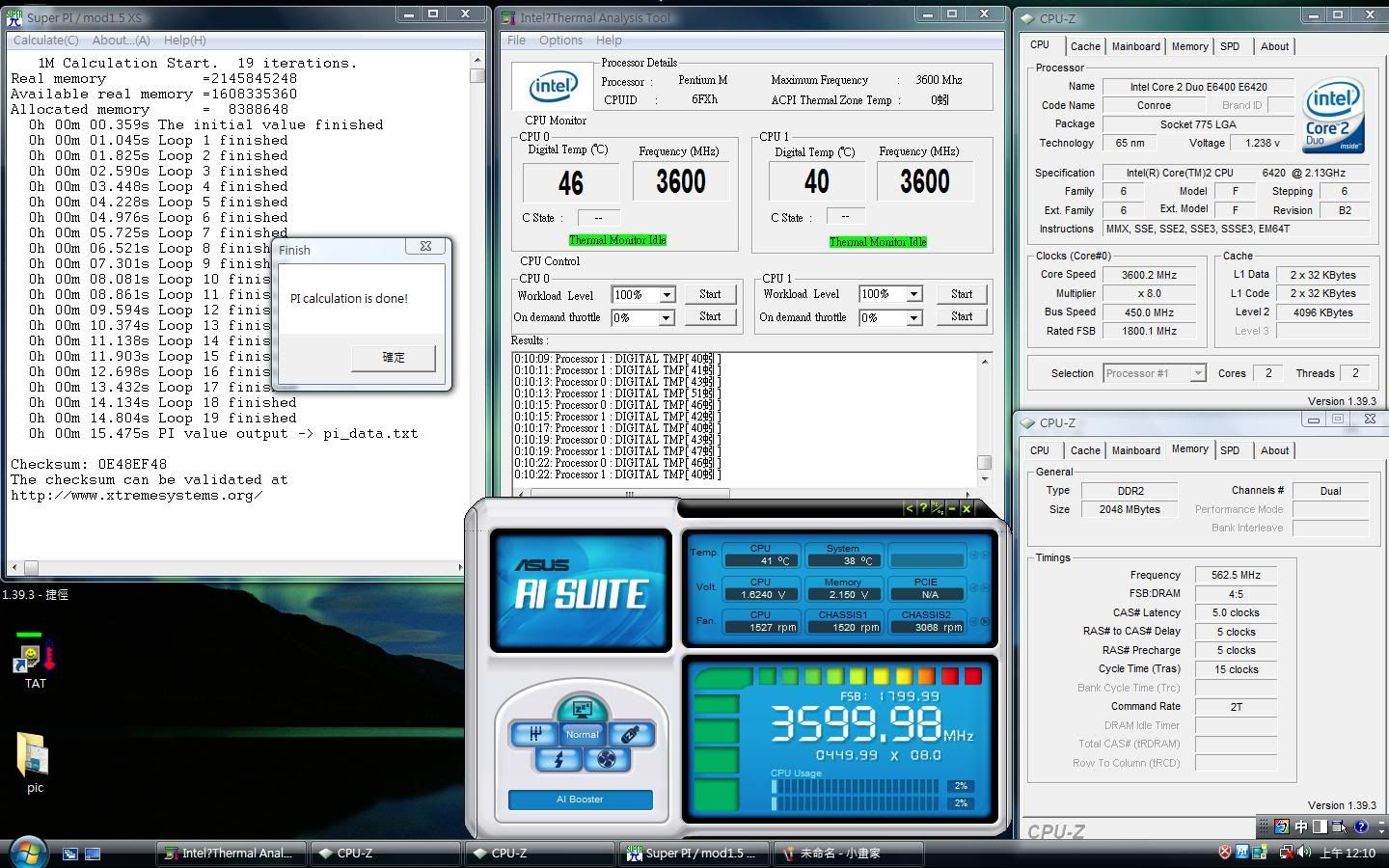Click the Results list vertical scrollbar thumb
The width and height of the screenshot is (1389, 868).
(984, 462)
